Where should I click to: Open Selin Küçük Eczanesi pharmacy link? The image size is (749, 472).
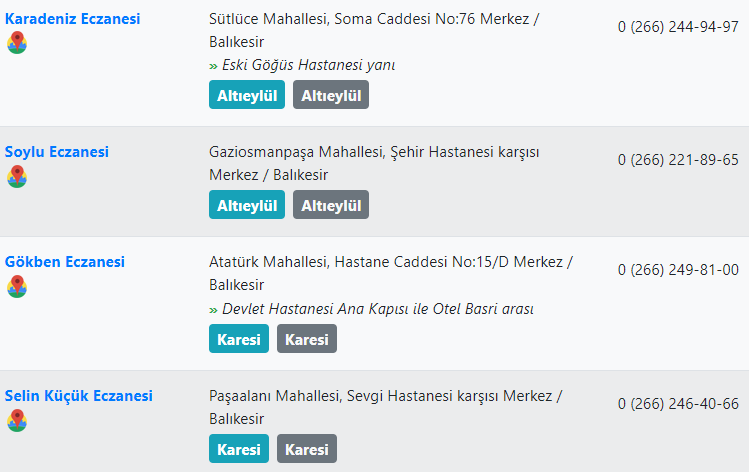tap(79, 396)
